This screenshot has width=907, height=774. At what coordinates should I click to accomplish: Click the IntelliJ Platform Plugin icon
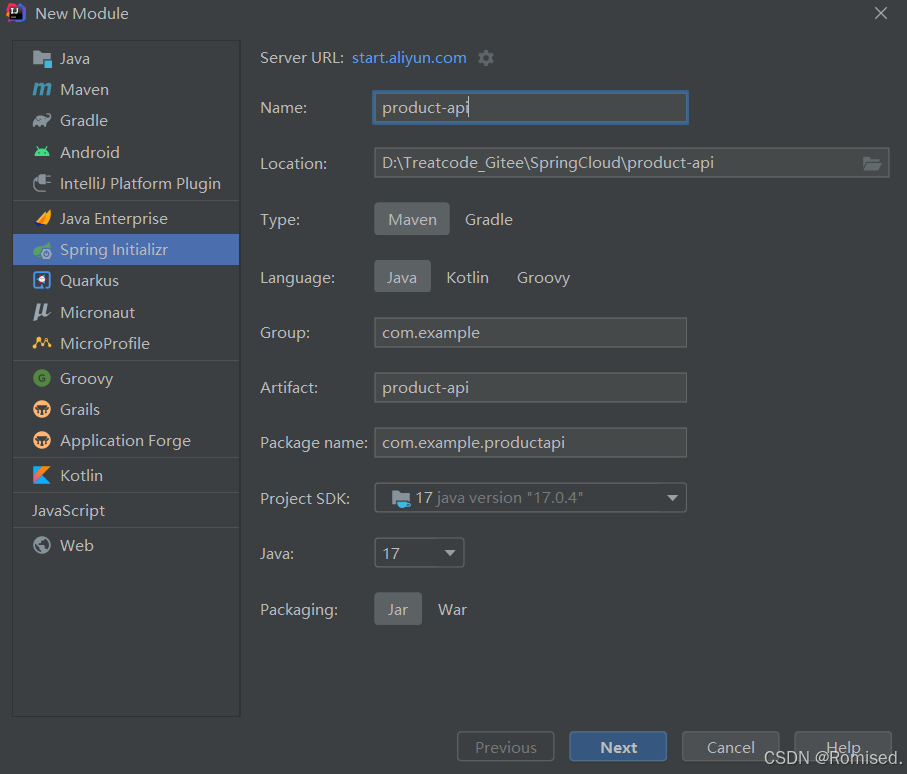point(42,183)
